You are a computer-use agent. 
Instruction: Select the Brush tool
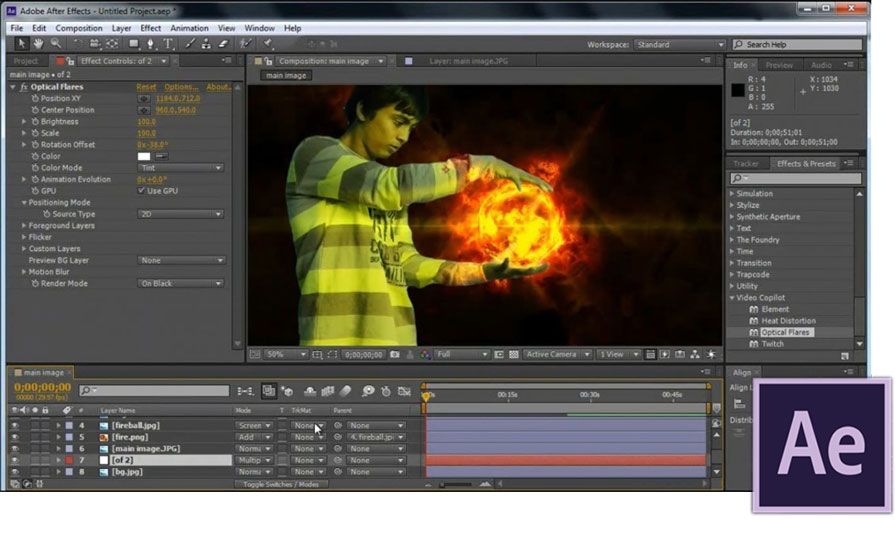pyautogui.click(x=190, y=43)
